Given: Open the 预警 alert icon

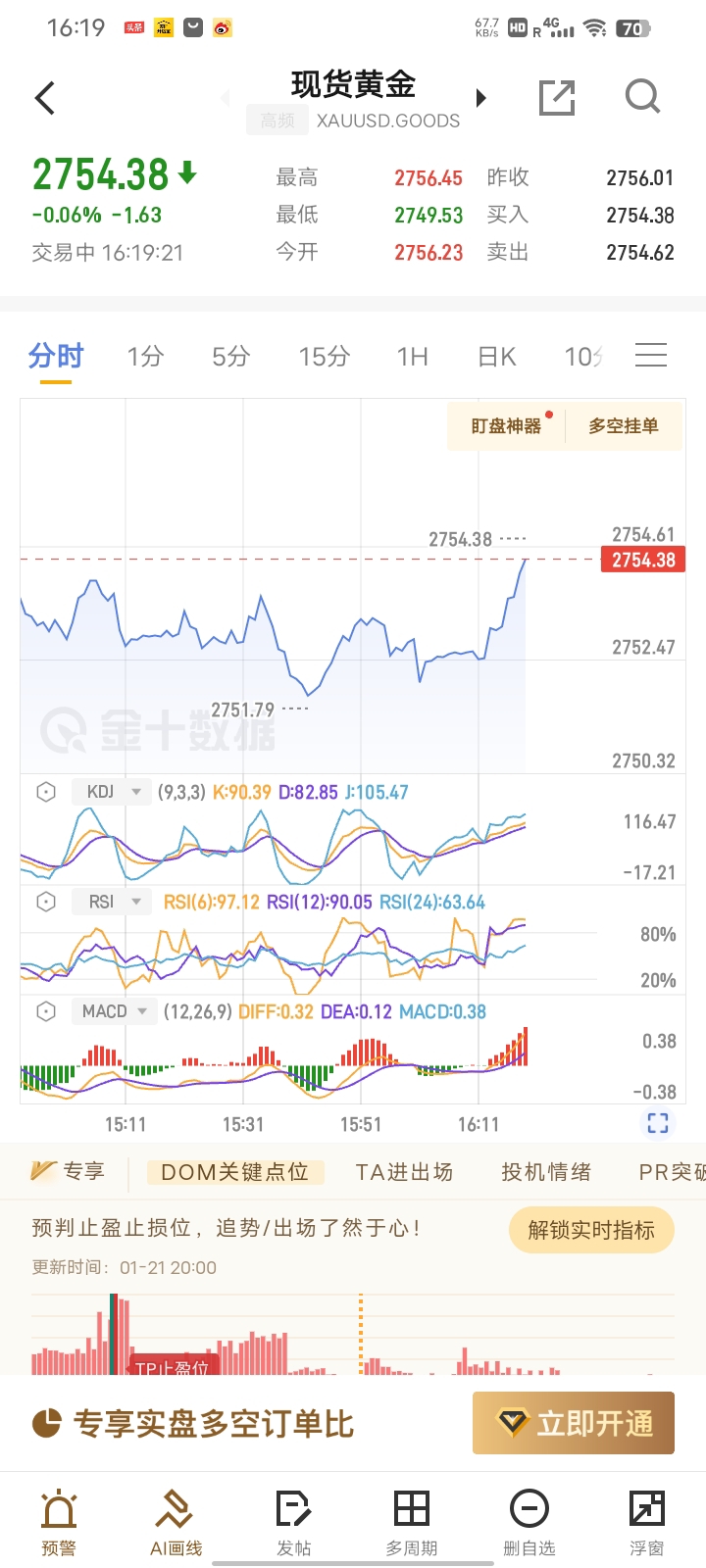Looking at the screenshot, I should (x=59, y=1521).
